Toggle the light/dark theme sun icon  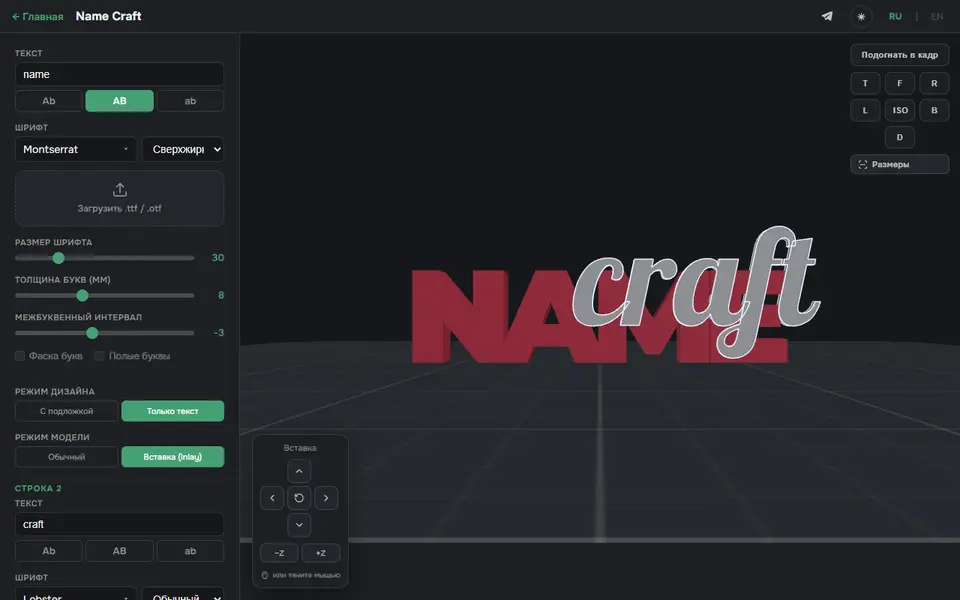click(x=861, y=17)
